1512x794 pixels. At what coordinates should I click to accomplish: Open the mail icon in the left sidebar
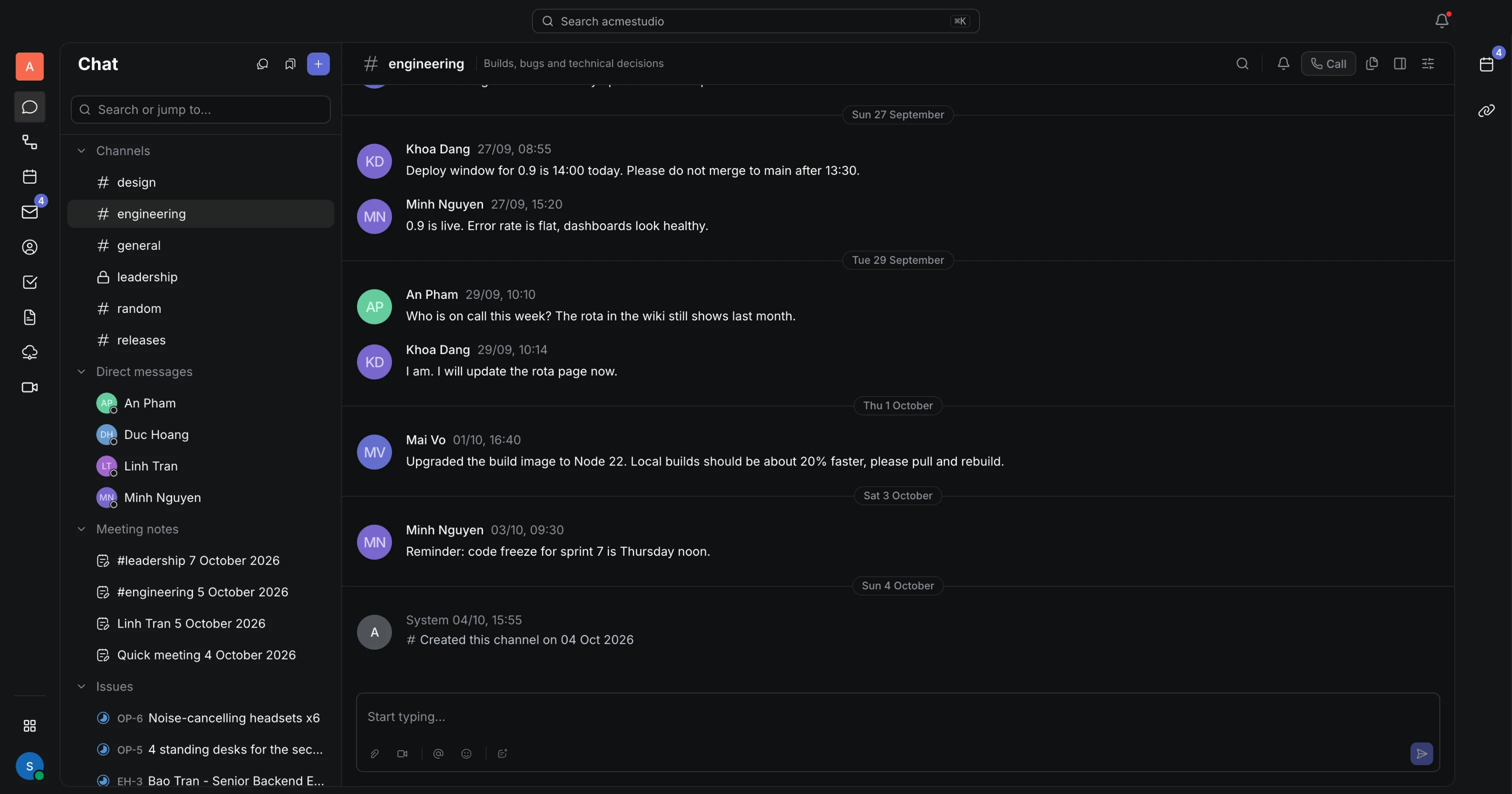(x=29, y=212)
